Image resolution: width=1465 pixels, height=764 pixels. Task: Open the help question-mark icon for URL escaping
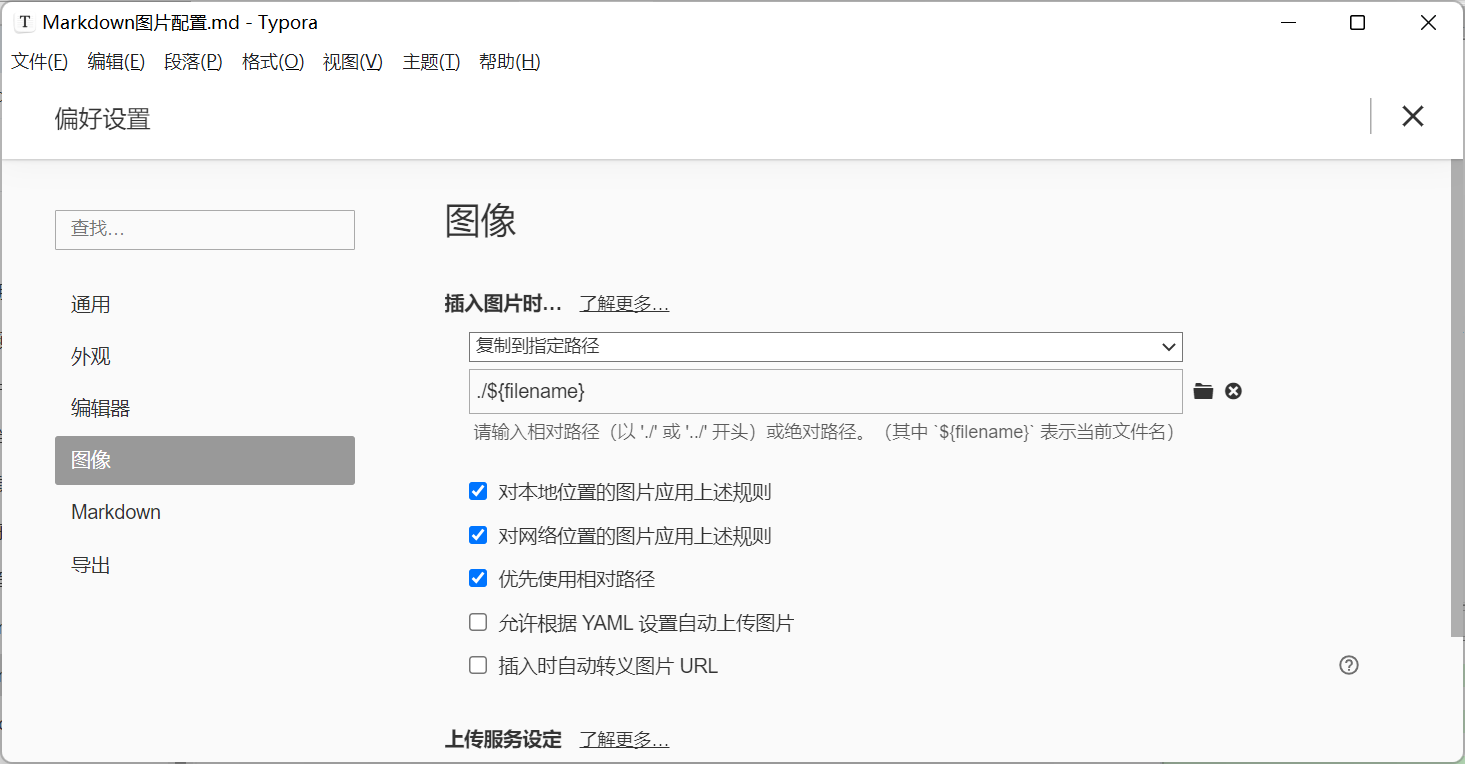(1349, 665)
